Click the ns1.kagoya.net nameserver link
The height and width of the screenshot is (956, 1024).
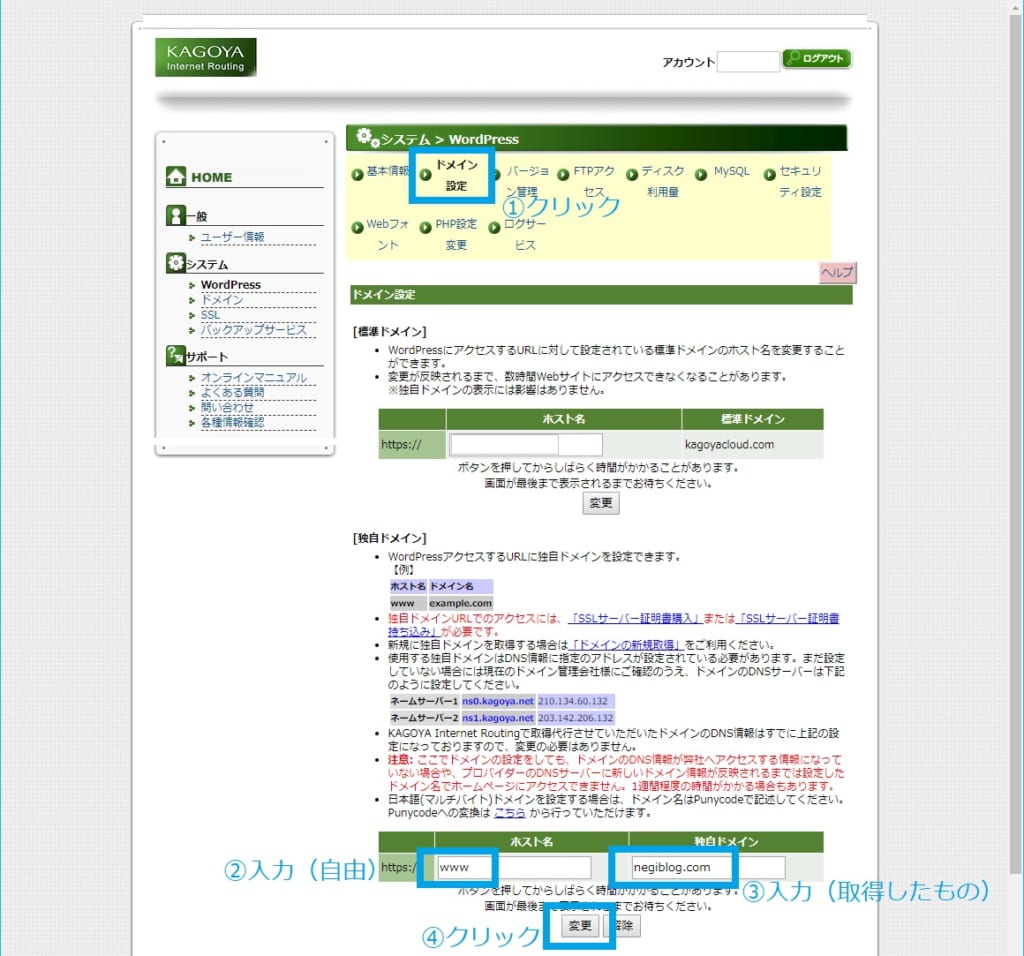click(x=498, y=718)
